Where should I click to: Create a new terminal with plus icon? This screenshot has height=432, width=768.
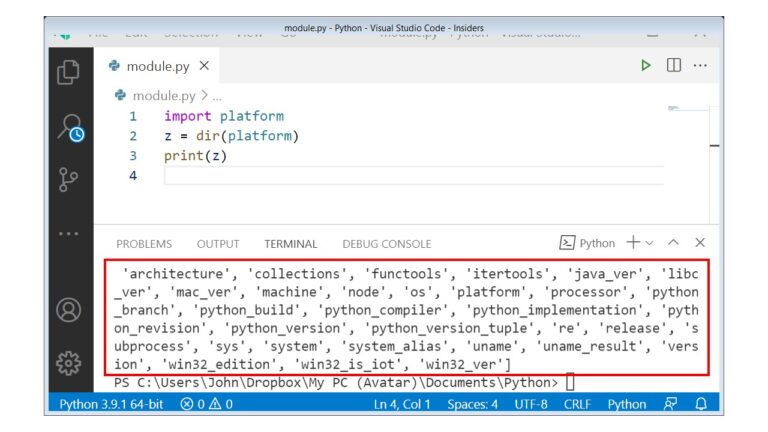(x=633, y=242)
